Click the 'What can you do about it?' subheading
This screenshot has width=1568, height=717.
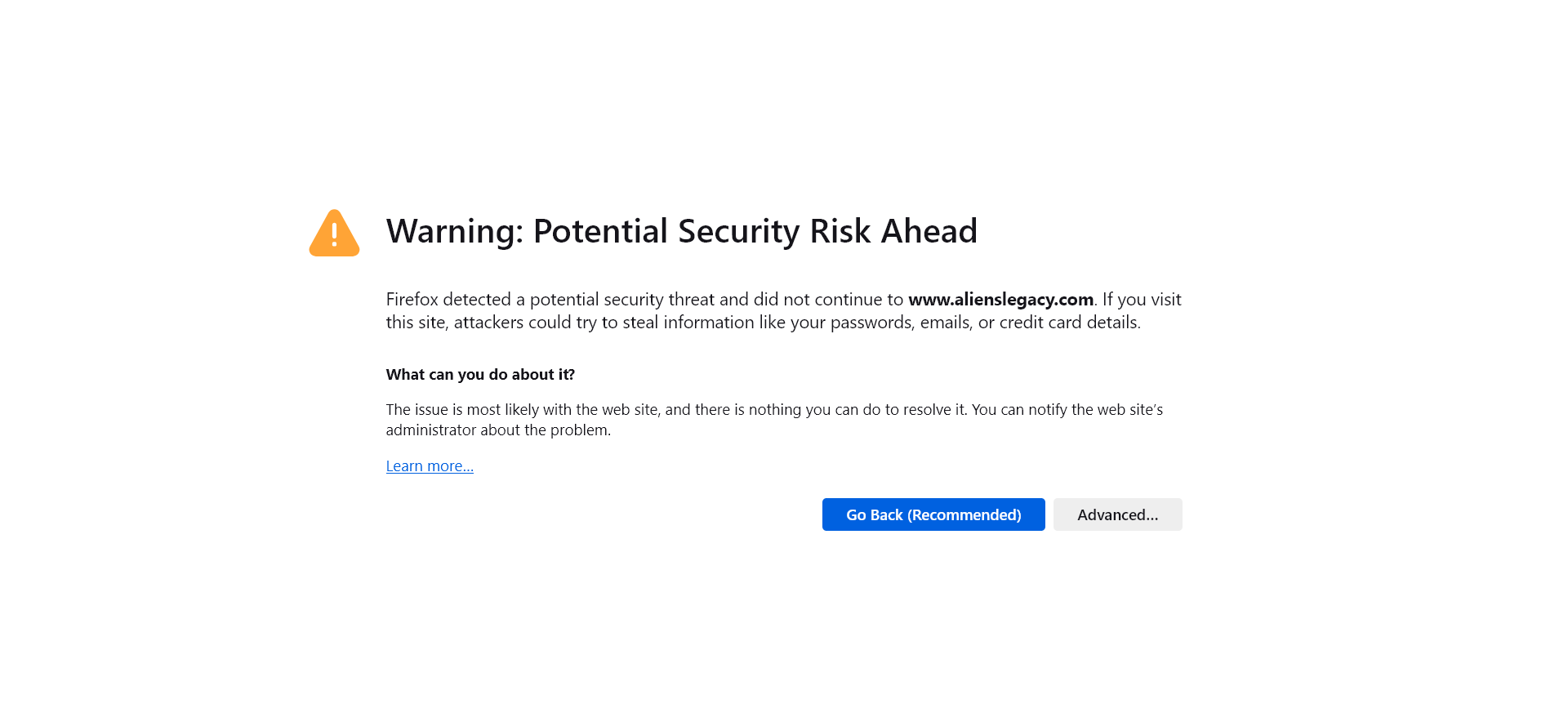pyautogui.click(x=480, y=375)
